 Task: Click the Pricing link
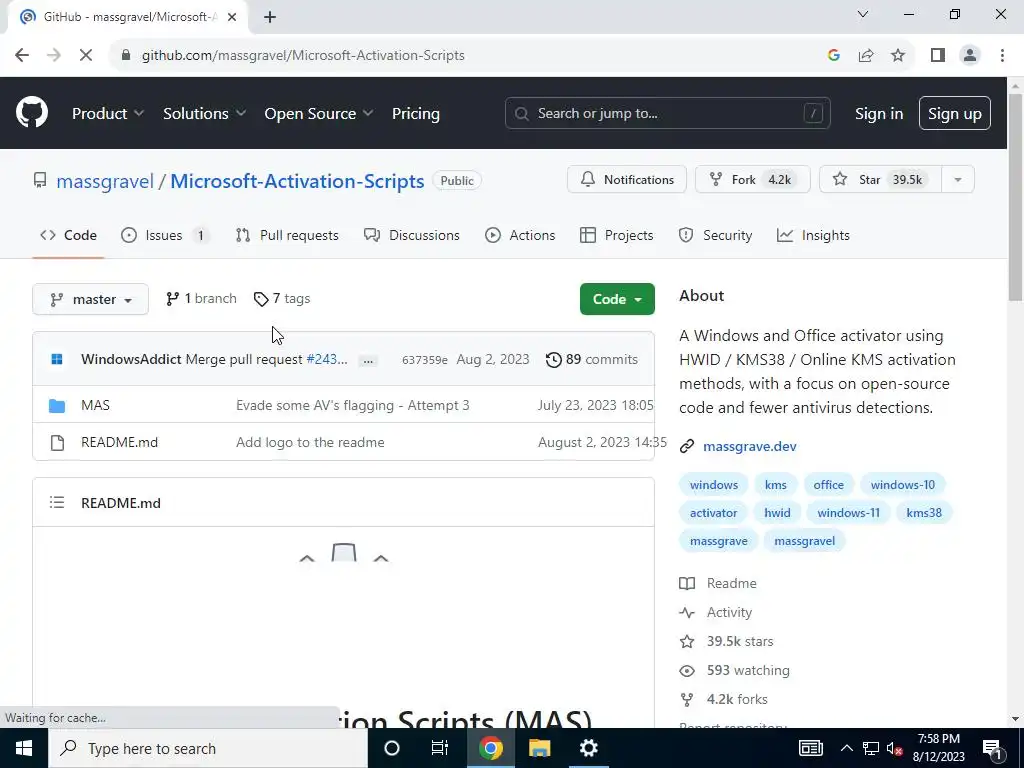pos(416,114)
